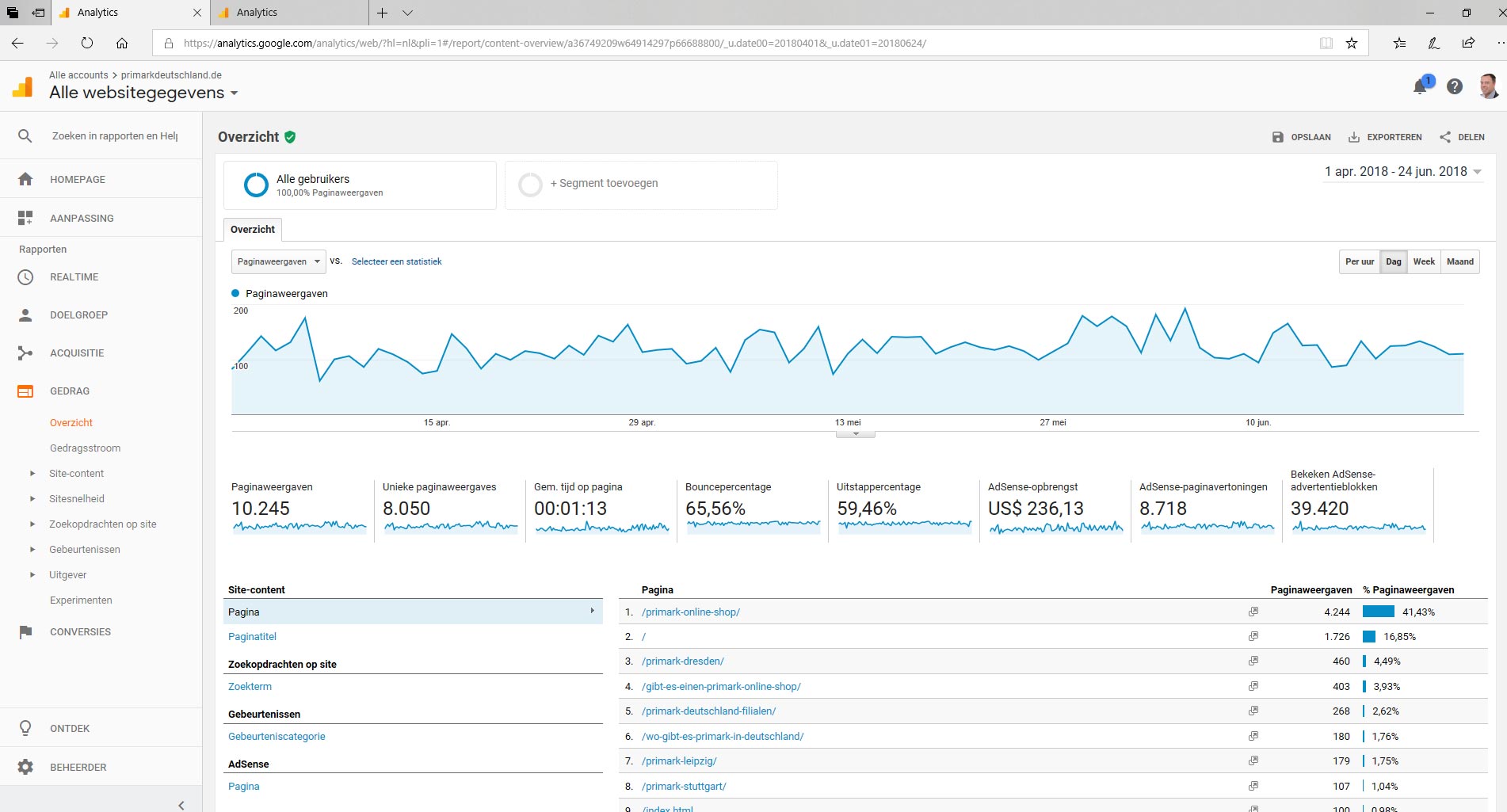Click the Opslaan save icon
The width and height of the screenshot is (1507, 812).
click(1278, 137)
